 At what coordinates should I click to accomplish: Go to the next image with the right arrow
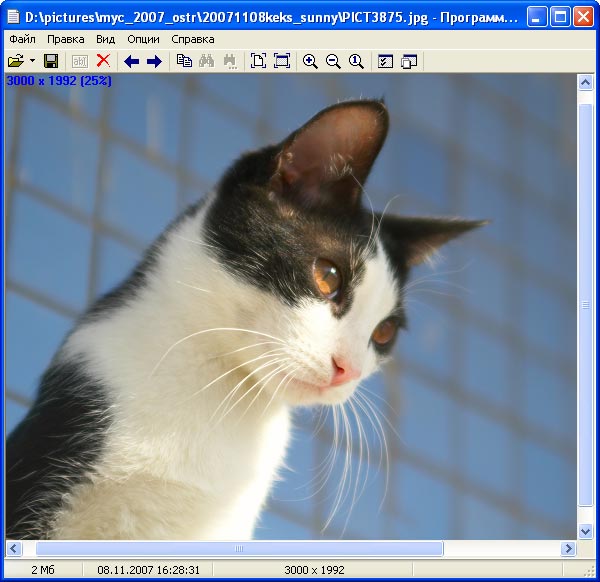click(x=155, y=61)
